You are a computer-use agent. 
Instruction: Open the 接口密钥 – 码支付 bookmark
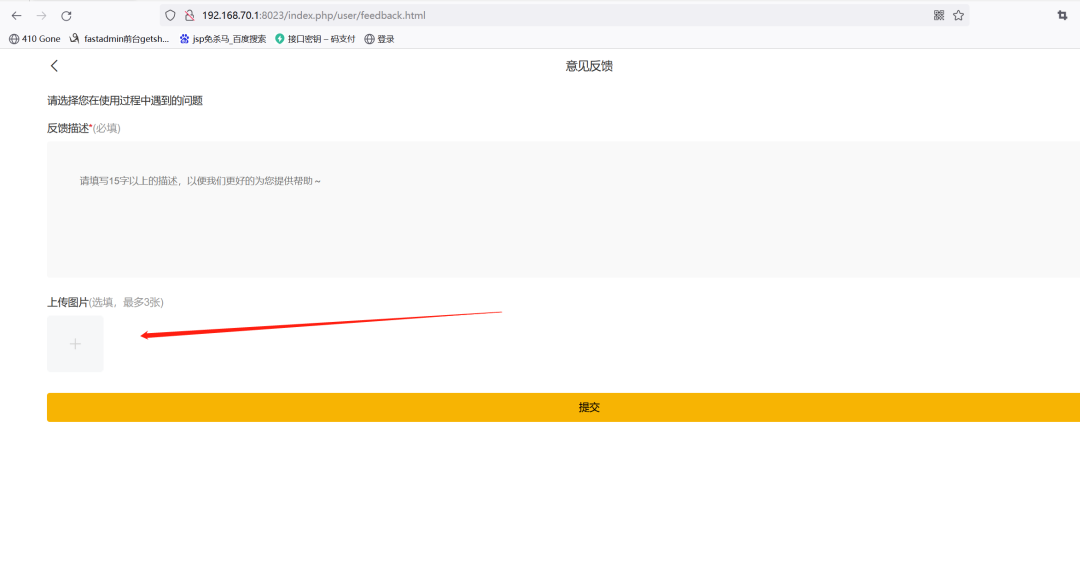(x=315, y=39)
